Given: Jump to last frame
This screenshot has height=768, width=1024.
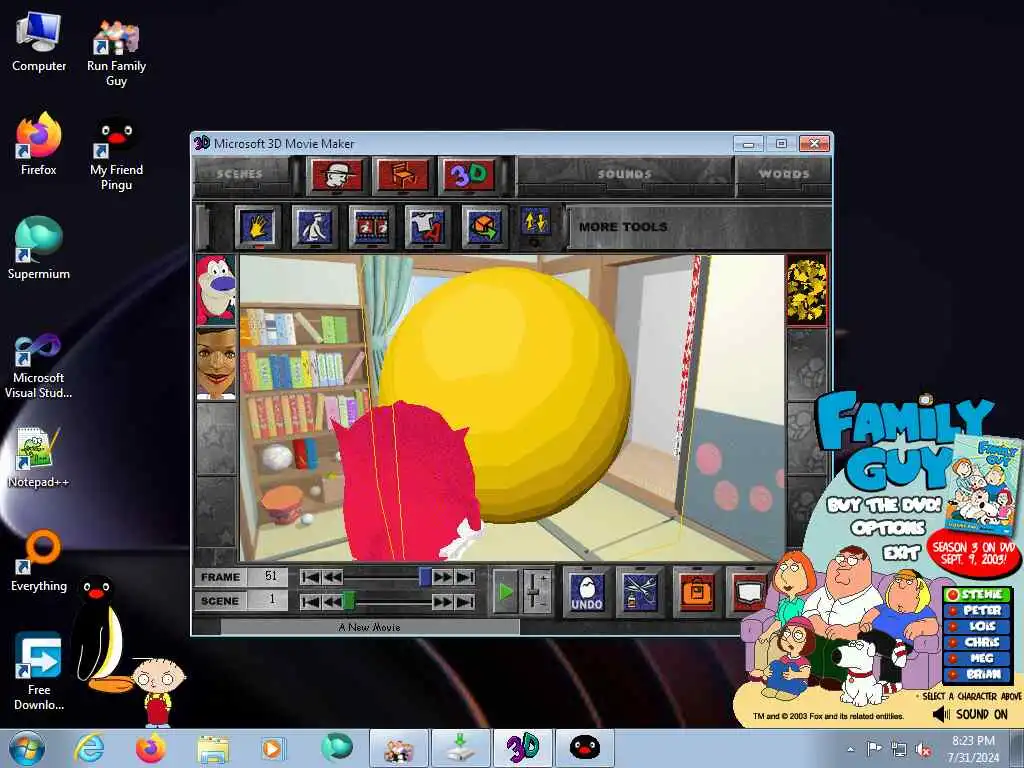Looking at the screenshot, I should 465,577.
